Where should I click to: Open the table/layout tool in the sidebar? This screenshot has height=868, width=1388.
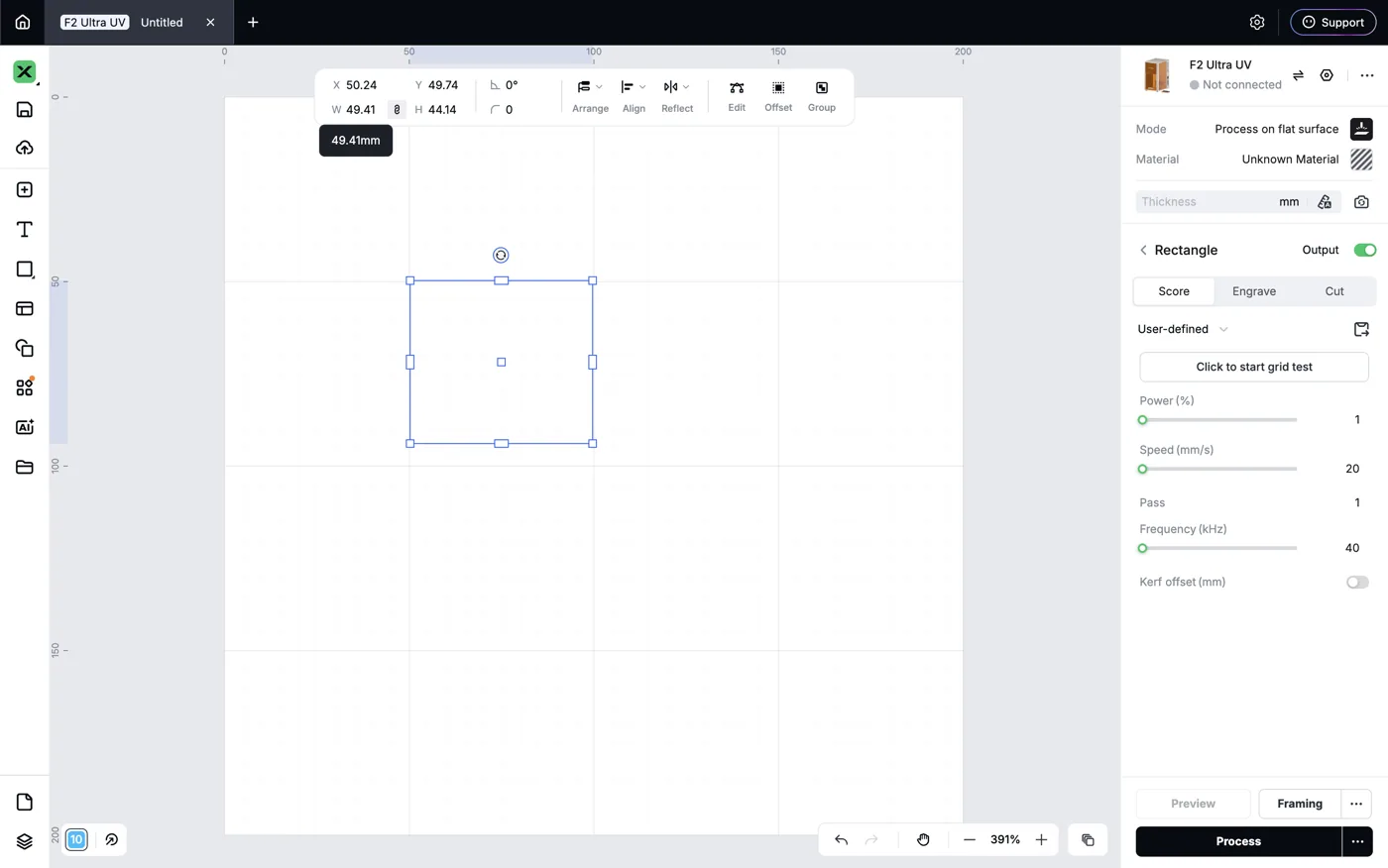25,308
